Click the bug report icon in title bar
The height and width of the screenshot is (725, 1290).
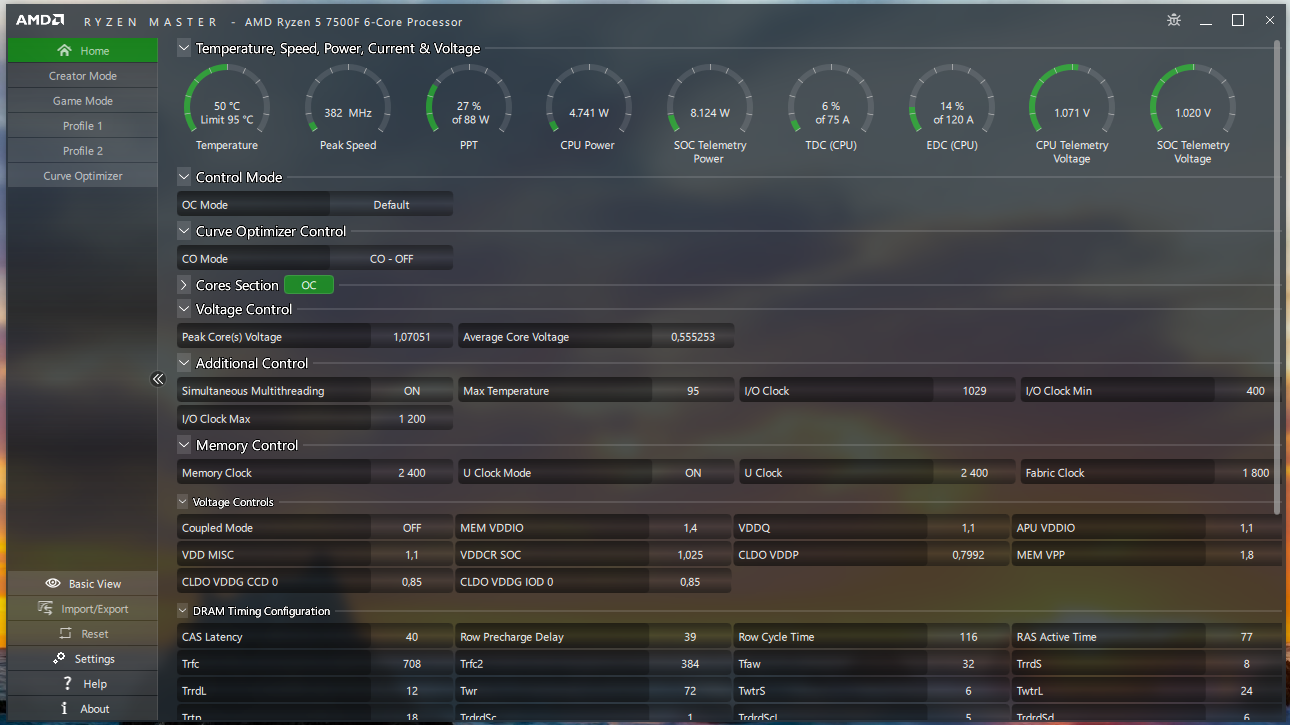pos(1174,20)
